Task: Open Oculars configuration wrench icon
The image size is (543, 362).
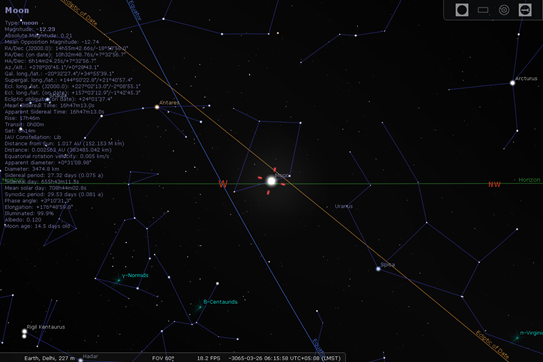Action: (525, 10)
